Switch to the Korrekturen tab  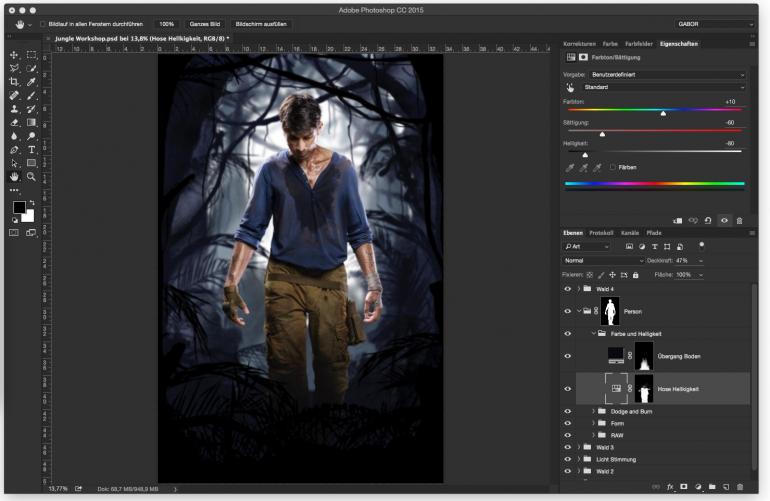[x=579, y=44]
